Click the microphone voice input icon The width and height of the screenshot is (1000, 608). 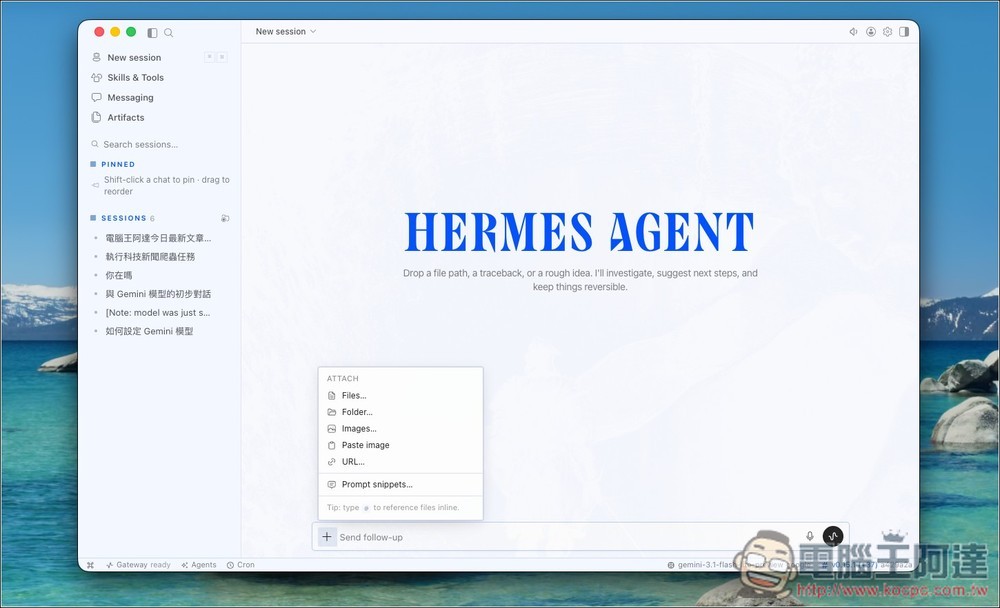pyautogui.click(x=810, y=537)
